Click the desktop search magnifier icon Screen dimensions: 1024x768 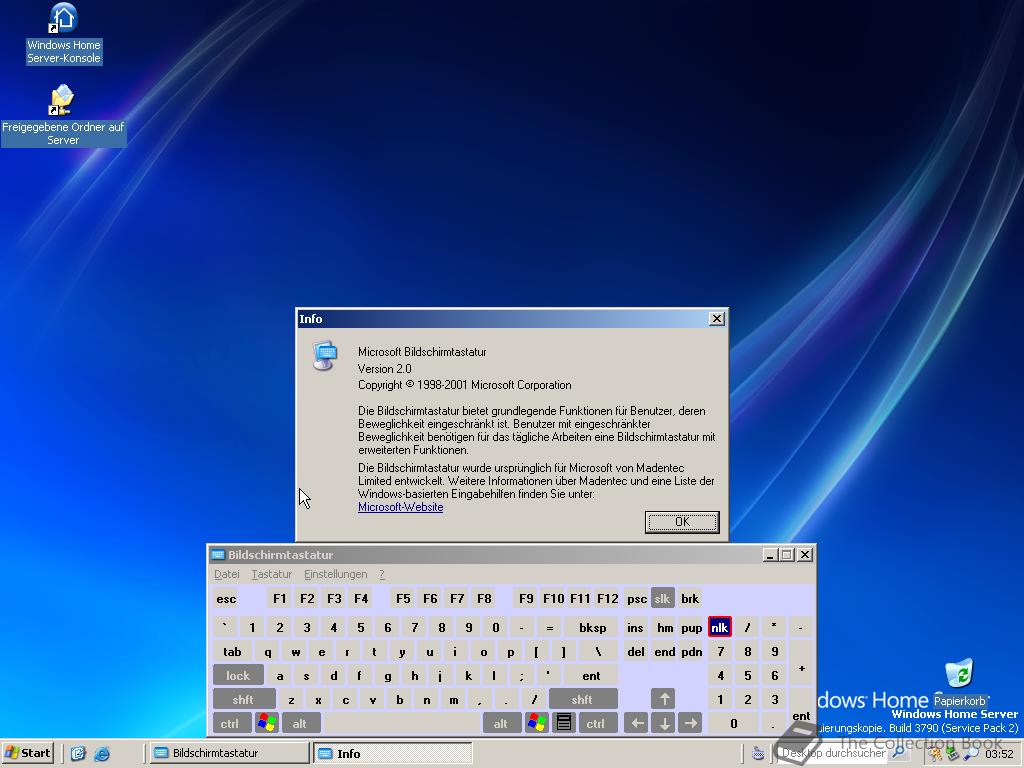point(899,752)
